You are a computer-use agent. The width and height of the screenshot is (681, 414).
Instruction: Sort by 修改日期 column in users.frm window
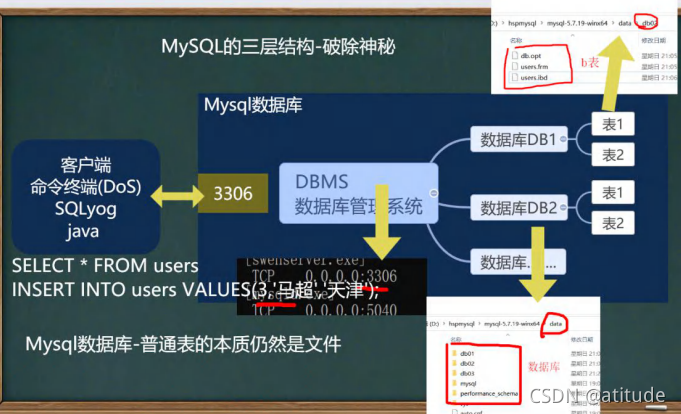point(654,40)
